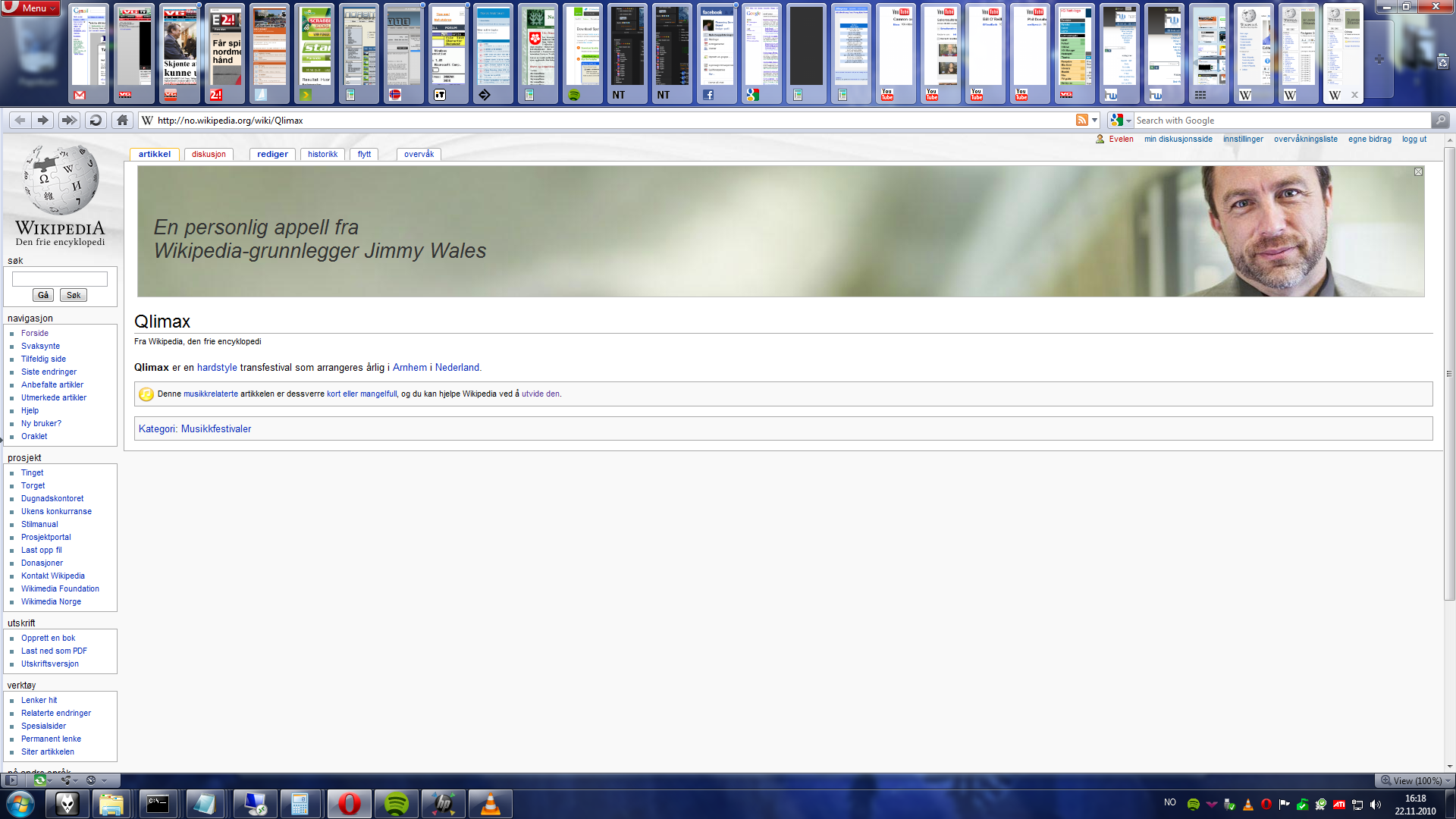The width and height of the screenshot is (1456, 819).
Task: Open the RSS feed dropdown arrow in address bar
Action: [1094, 121]
